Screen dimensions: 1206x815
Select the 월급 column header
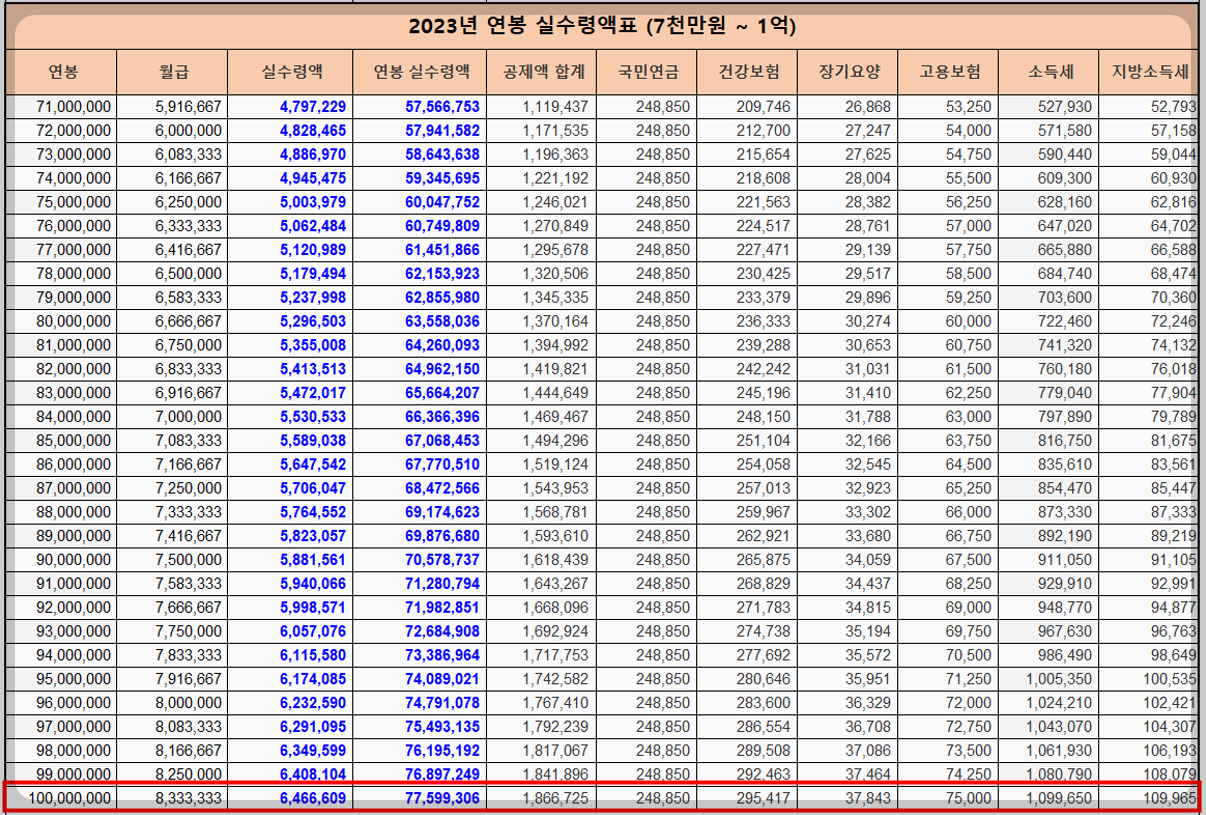[173, 72]
